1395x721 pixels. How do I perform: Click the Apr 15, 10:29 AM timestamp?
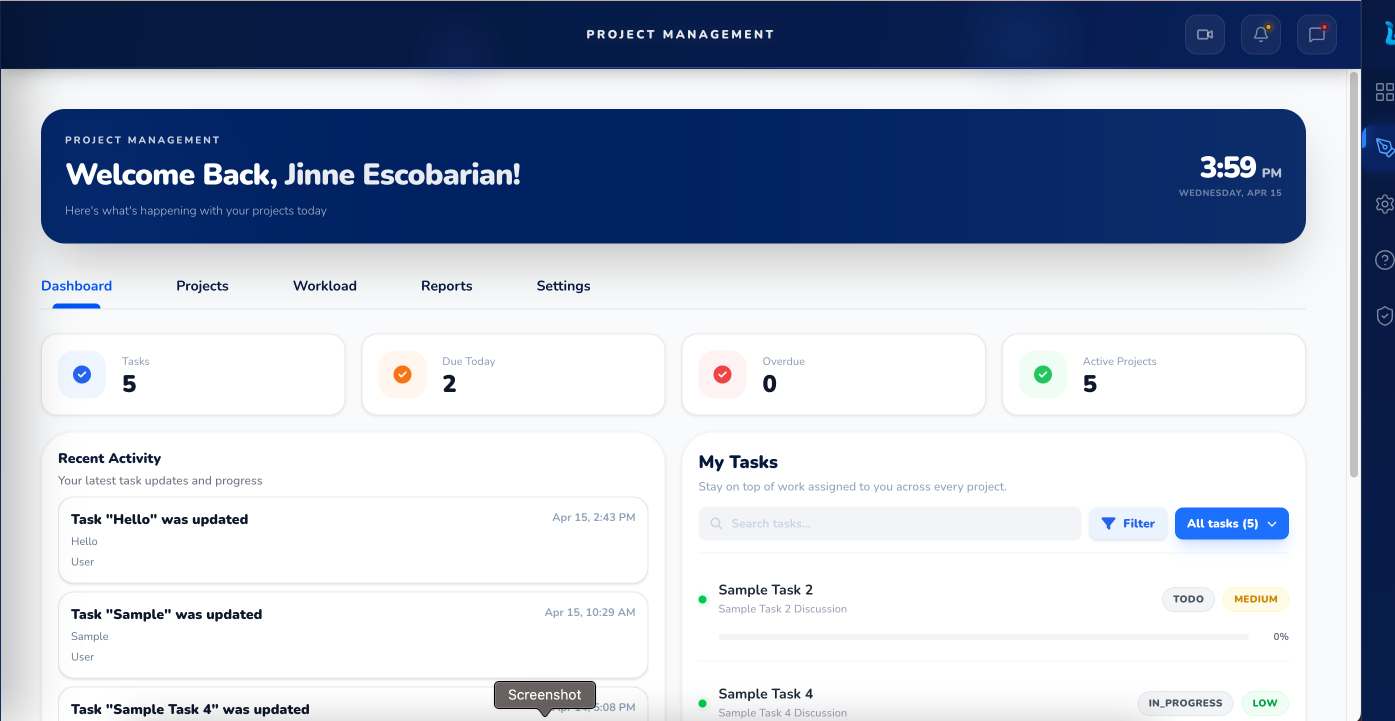coord(590,612)
